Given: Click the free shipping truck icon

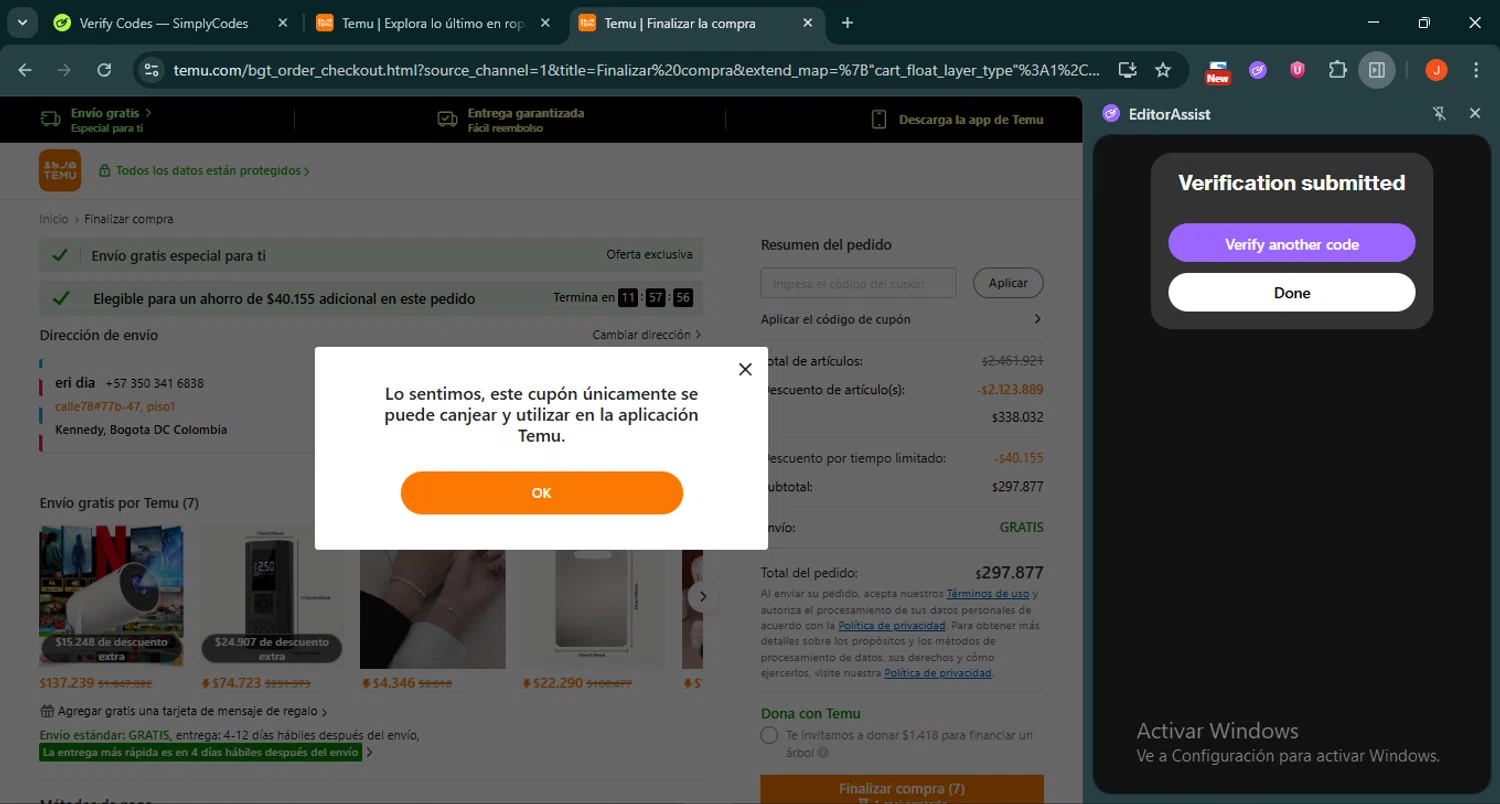Looking at the screenshot, I should pos(50,119).
